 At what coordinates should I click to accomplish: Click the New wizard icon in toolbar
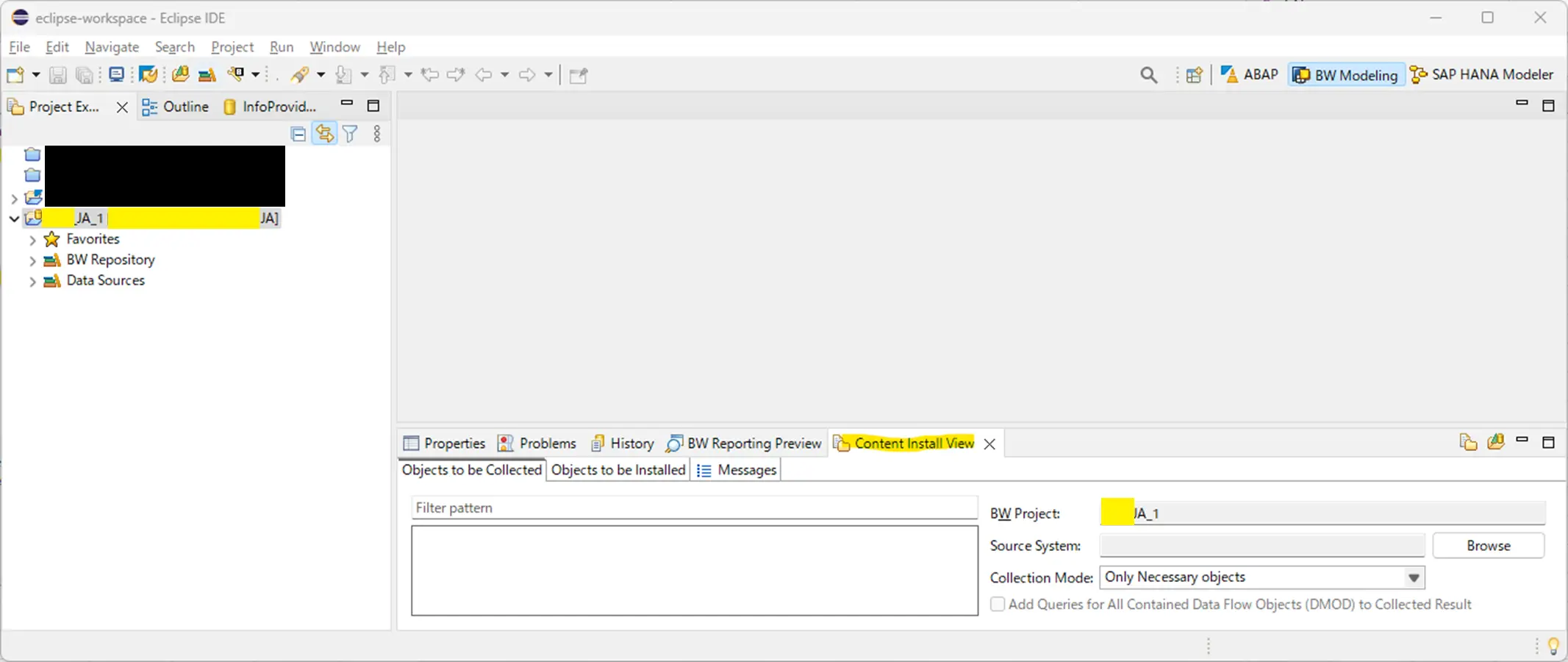(x=15, y=74)
